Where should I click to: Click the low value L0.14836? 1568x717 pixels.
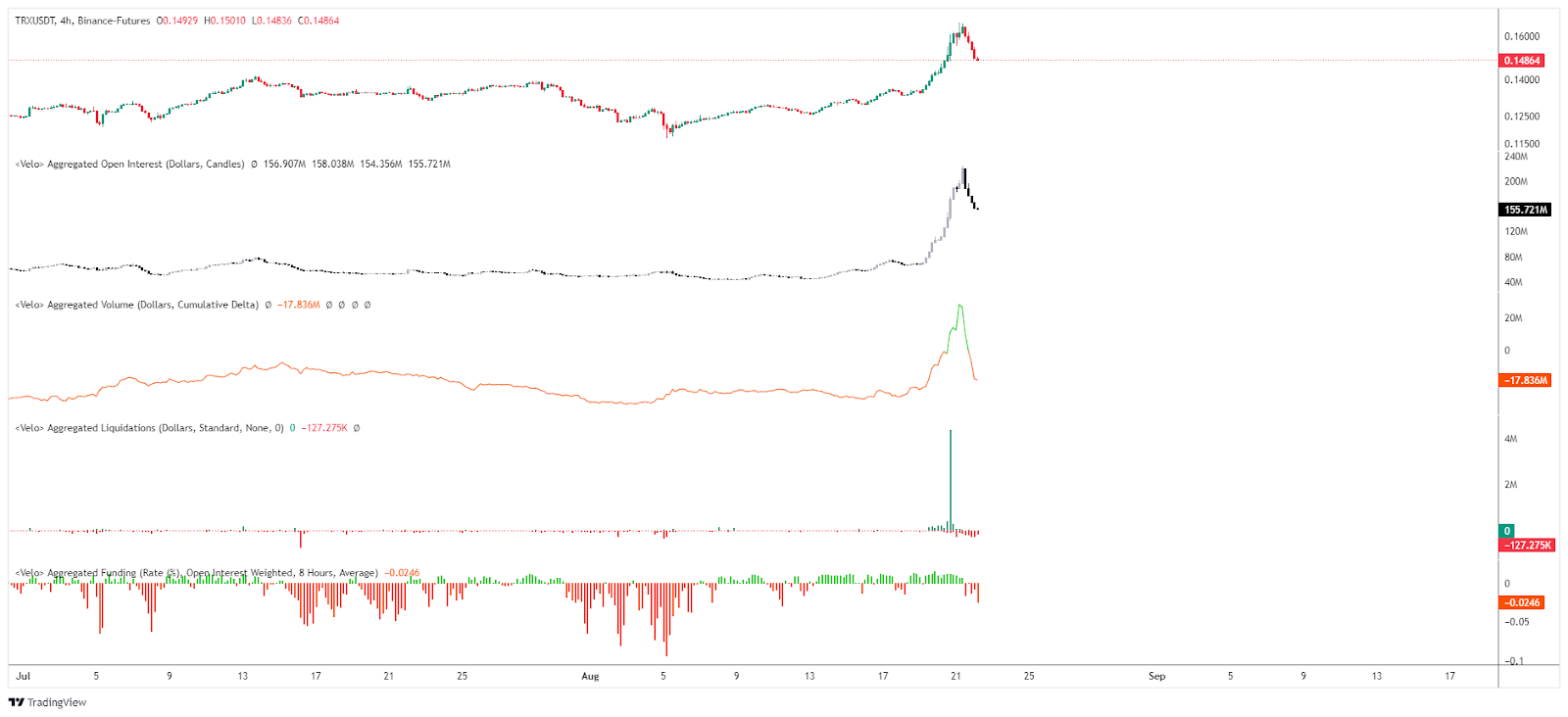(271, 21)
